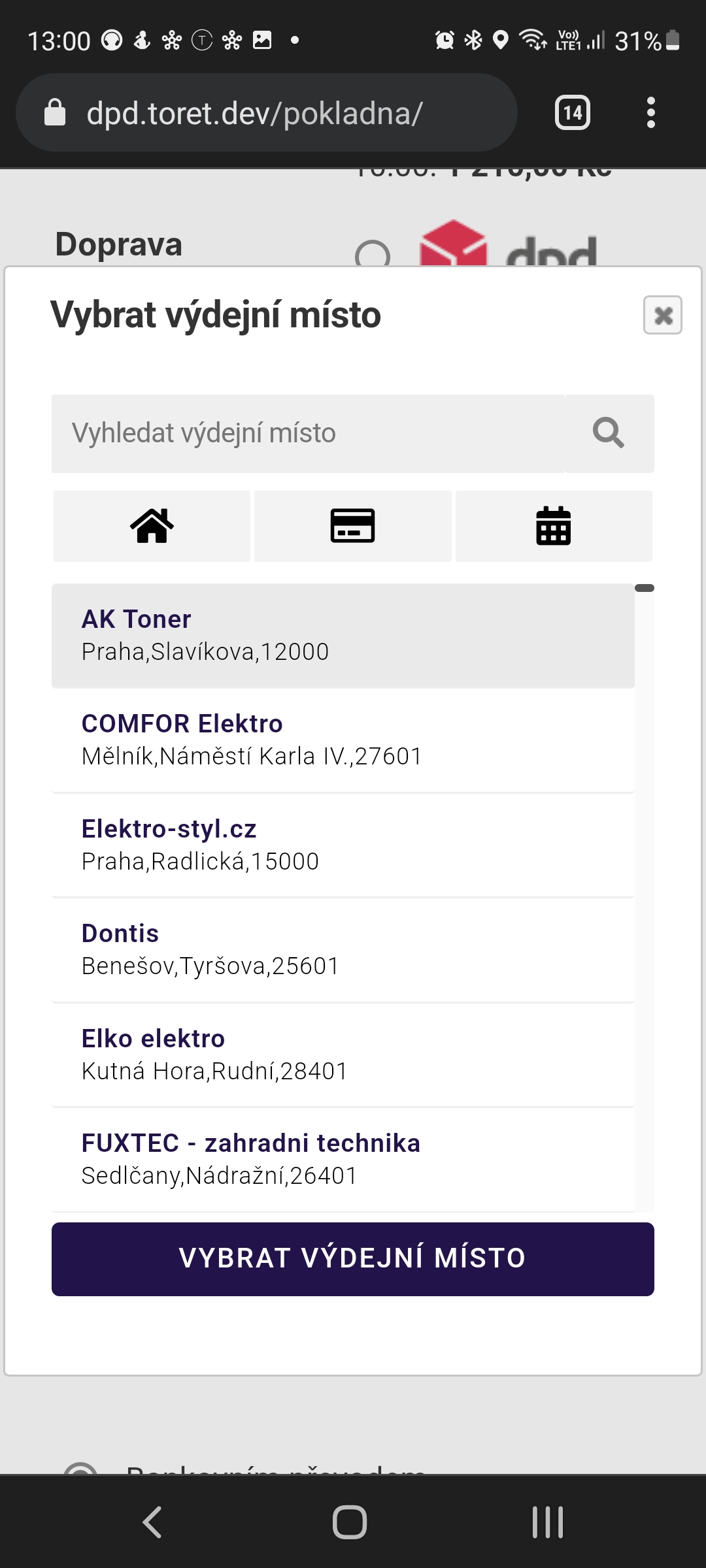Pick Elektro-styl.cz on Radlická

(x=343, y=845)
